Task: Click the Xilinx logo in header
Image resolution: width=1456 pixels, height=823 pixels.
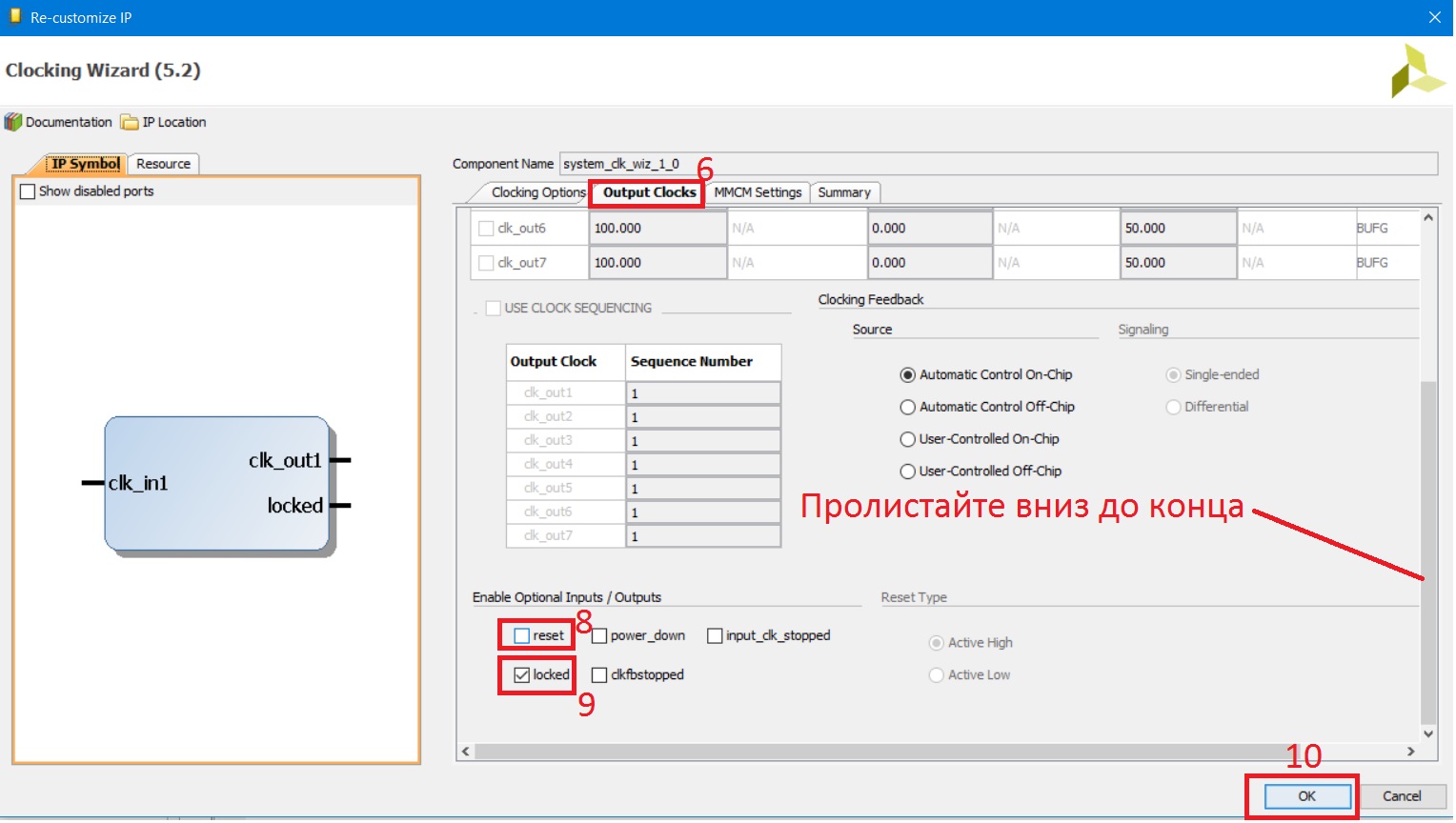Action: click(1417, 71)
